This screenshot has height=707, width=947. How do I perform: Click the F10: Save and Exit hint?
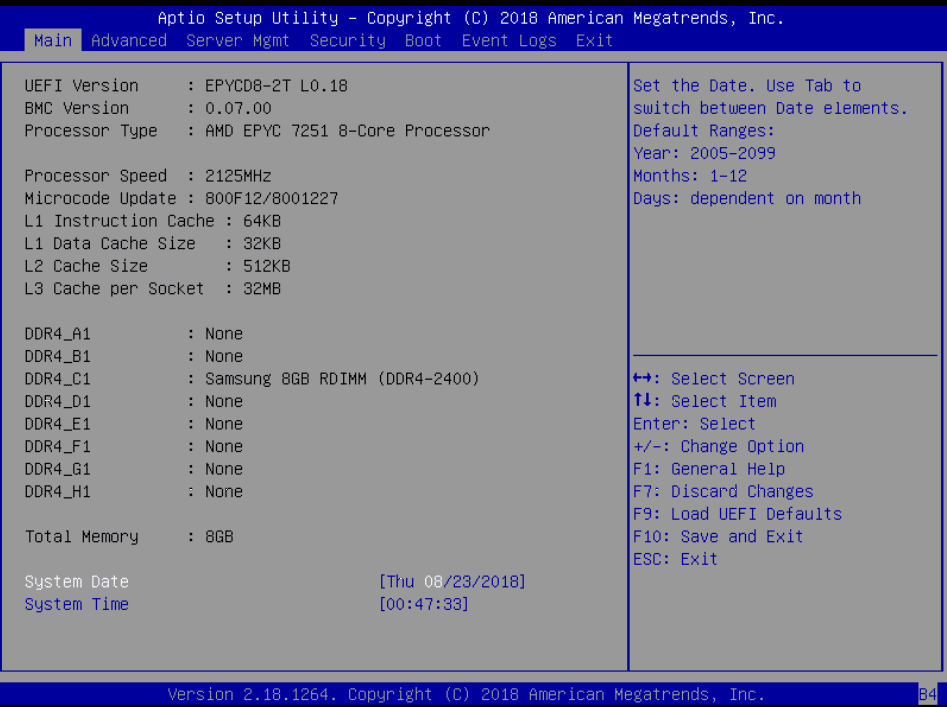pos(718,537)
